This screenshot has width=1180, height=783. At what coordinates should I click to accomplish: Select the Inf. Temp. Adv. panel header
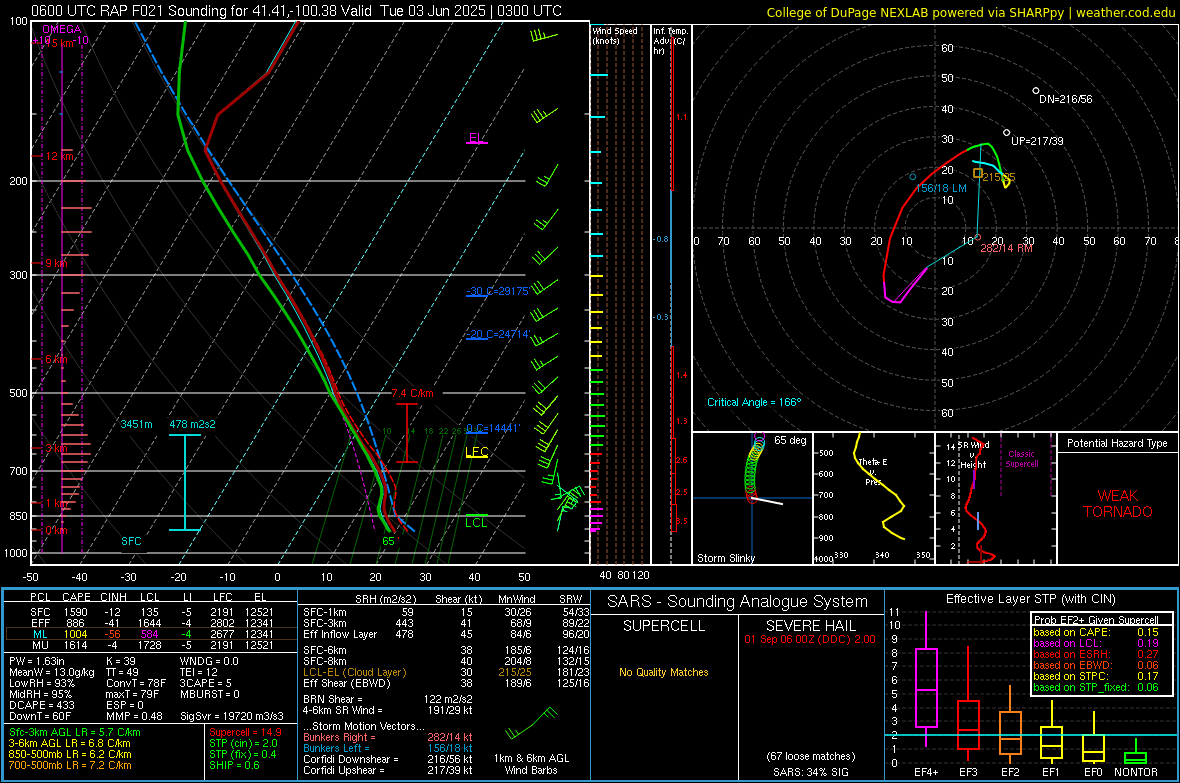(x=670, y=41)
